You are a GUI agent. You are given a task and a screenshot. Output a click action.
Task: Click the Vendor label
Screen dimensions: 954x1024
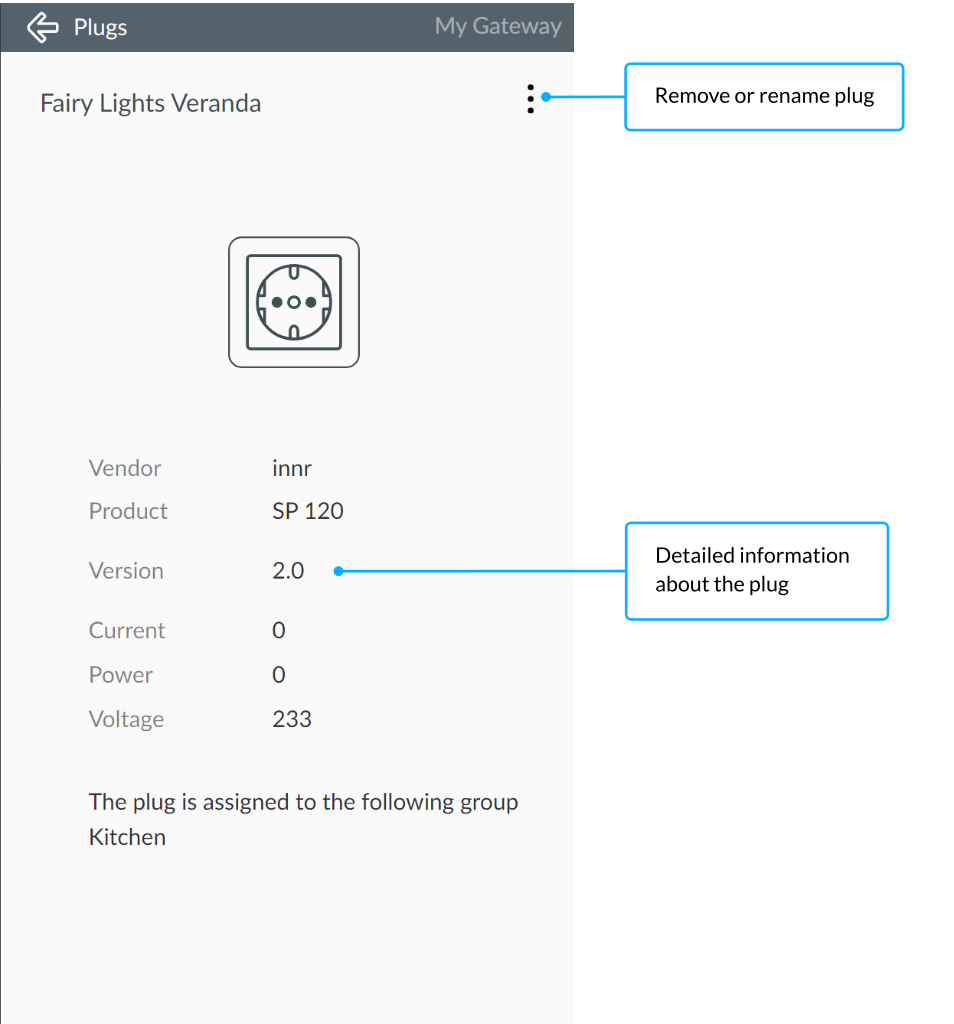pyautogui.click(x=125, y=468)
